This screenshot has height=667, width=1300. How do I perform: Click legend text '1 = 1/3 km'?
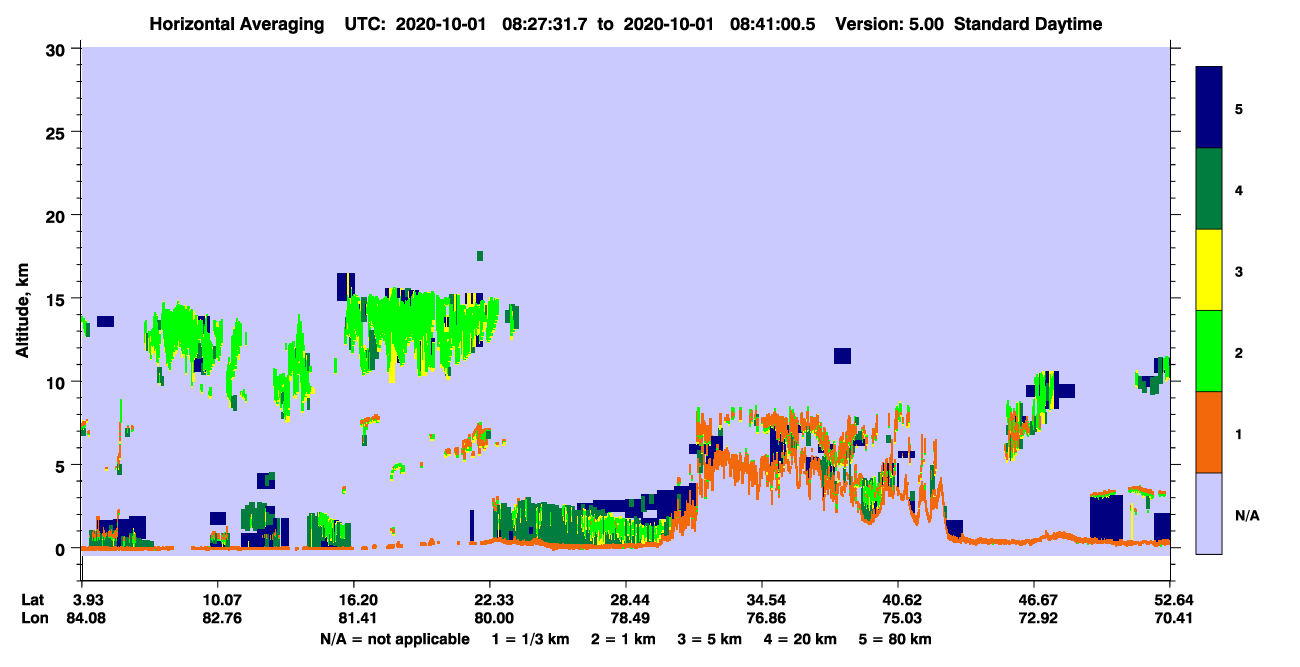[x=532, y=639]
